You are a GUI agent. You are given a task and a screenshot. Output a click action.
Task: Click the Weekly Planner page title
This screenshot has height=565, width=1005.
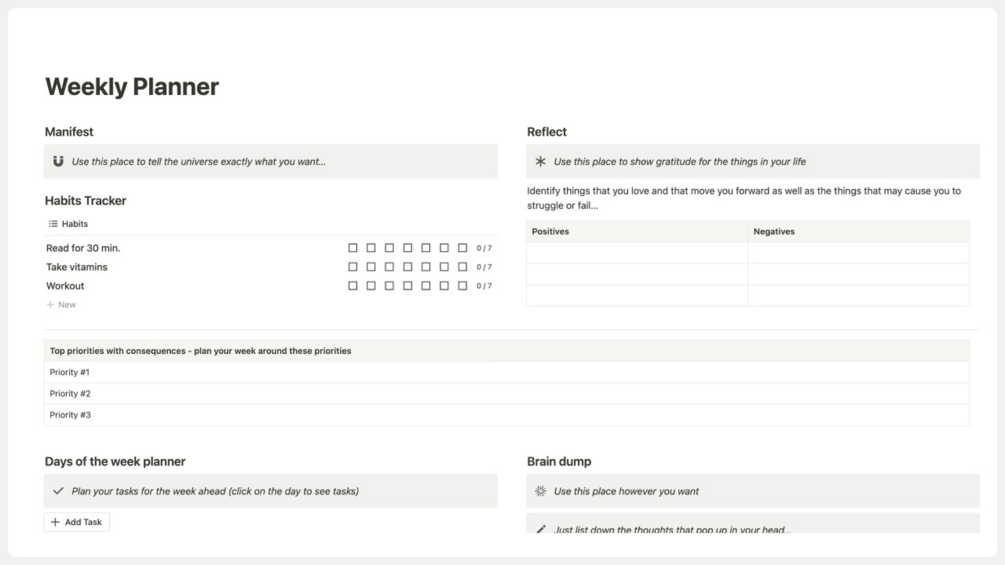(132, 87)
